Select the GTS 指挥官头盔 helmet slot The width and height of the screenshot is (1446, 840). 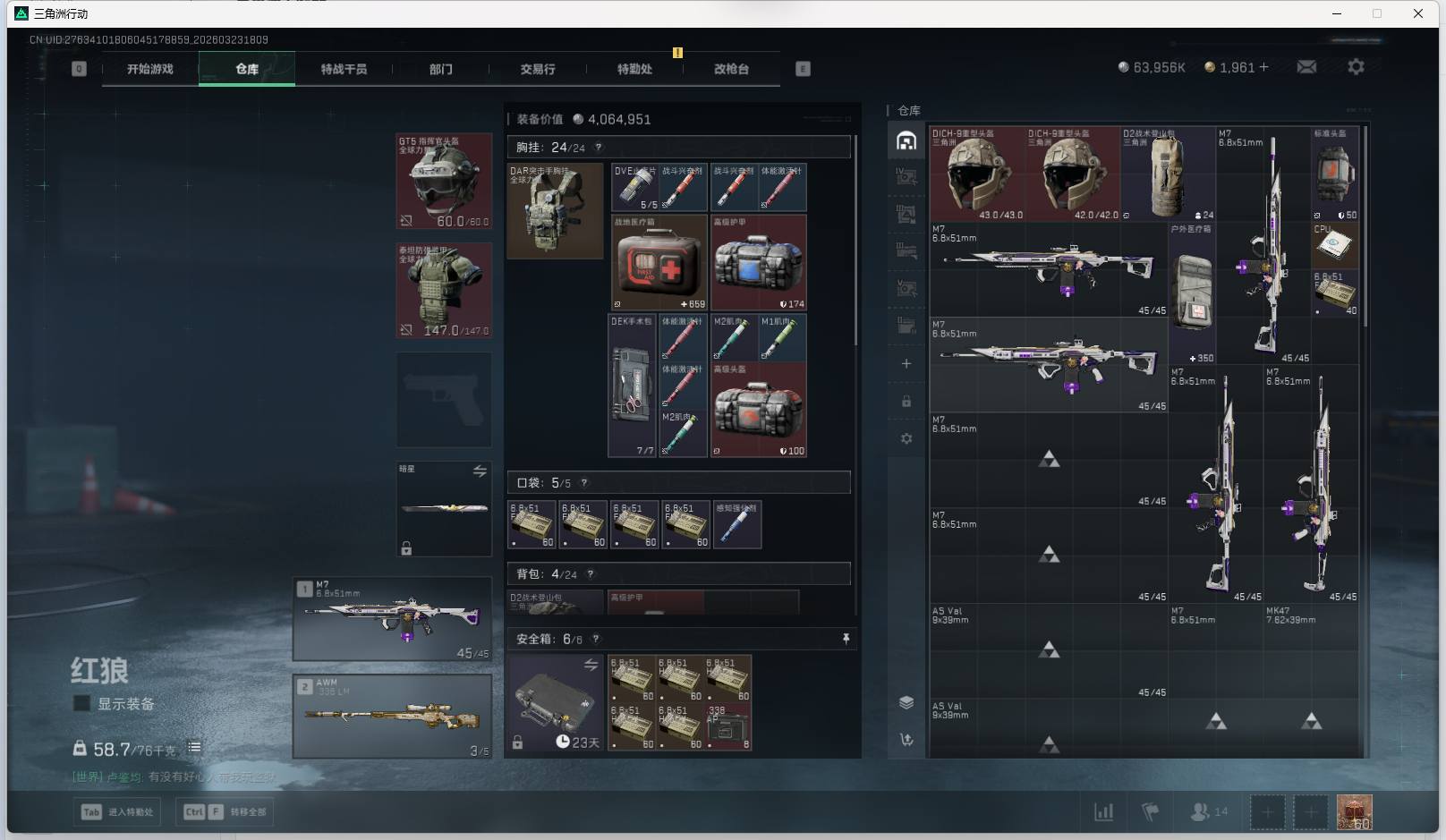(x=444, y=182)
